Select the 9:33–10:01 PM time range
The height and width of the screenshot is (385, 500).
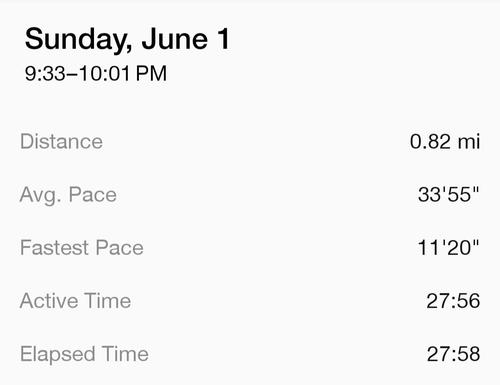pyautogui.click(x=96, y=73)
